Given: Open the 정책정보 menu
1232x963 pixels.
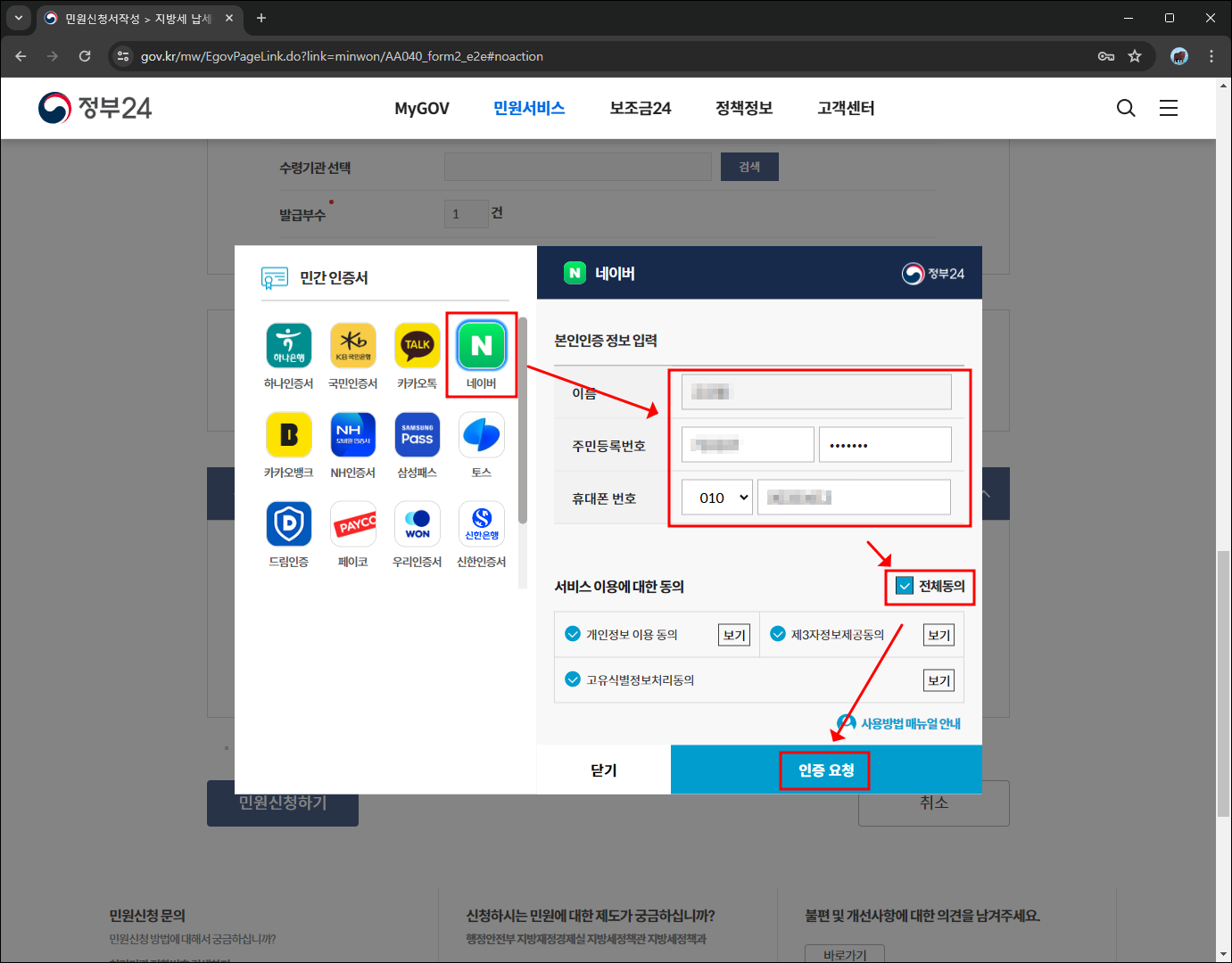Looking at the screenshot, I should 744,108.
